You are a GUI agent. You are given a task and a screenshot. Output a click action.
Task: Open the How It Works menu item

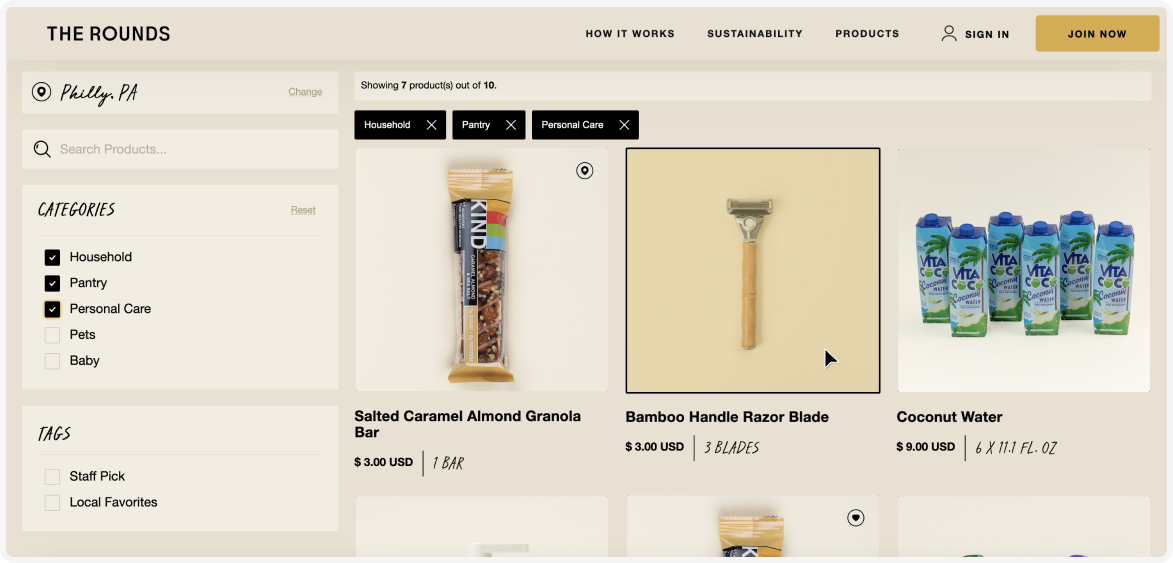(x=630, y=34)
